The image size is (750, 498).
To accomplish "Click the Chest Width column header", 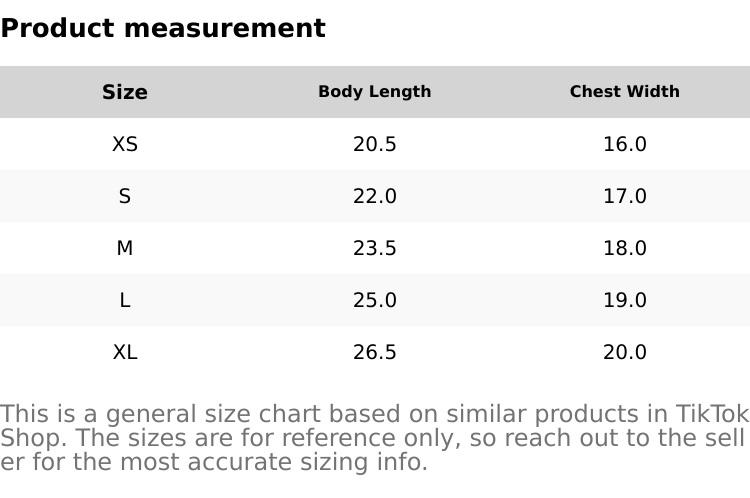I will [625, 92].
